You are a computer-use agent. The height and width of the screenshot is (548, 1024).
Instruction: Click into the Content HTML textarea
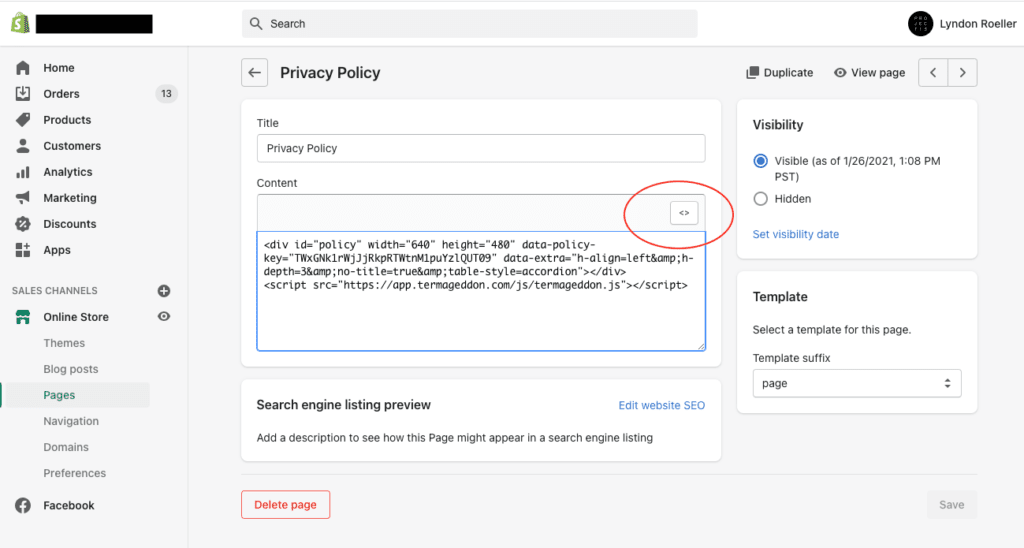481,291
